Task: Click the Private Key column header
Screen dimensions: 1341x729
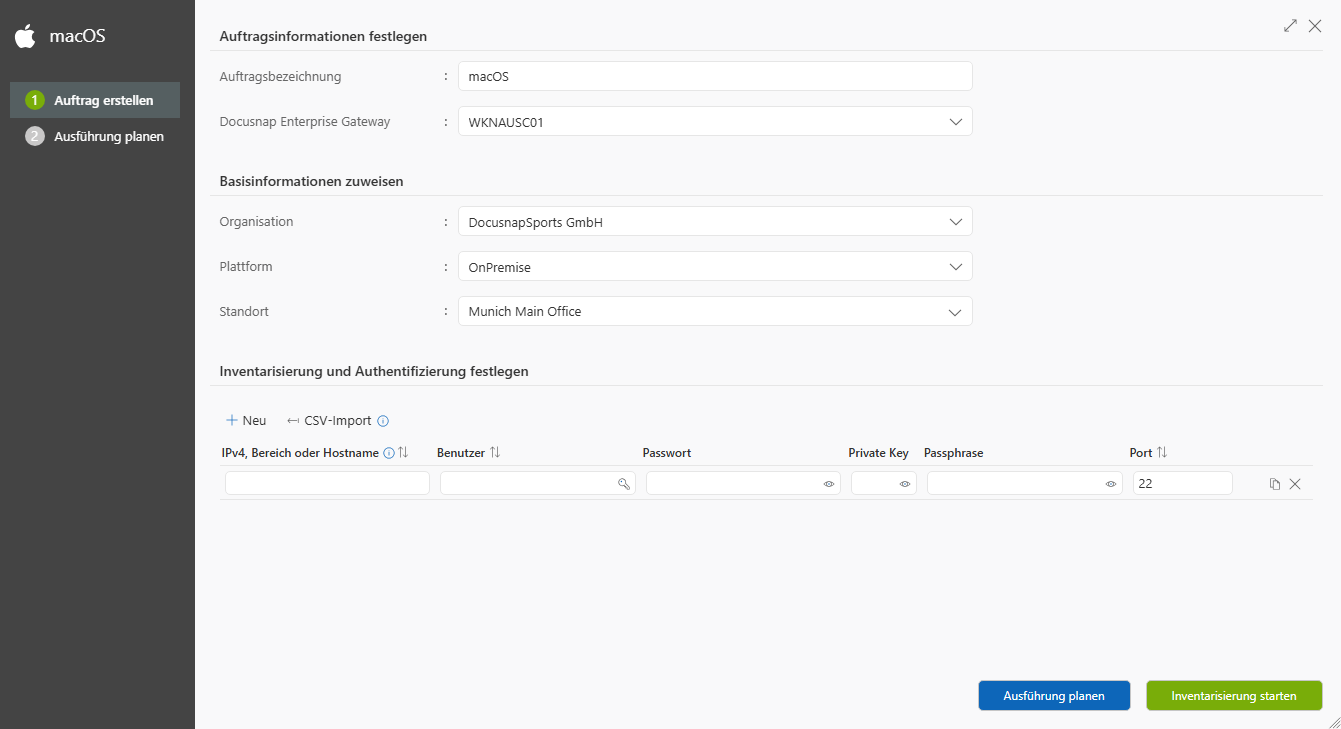Action: click(878, 453)
